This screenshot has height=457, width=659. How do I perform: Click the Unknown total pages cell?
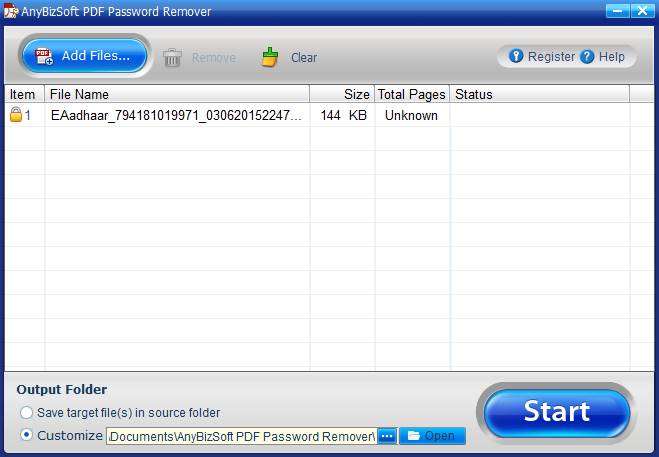tap(411, 115)
